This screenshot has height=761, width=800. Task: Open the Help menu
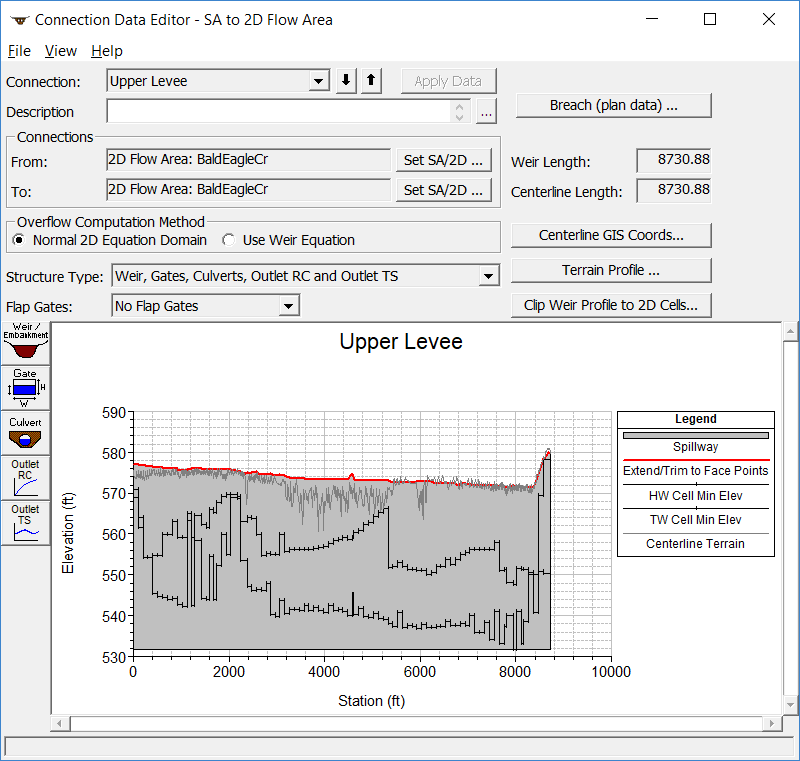tap(107, 51)
